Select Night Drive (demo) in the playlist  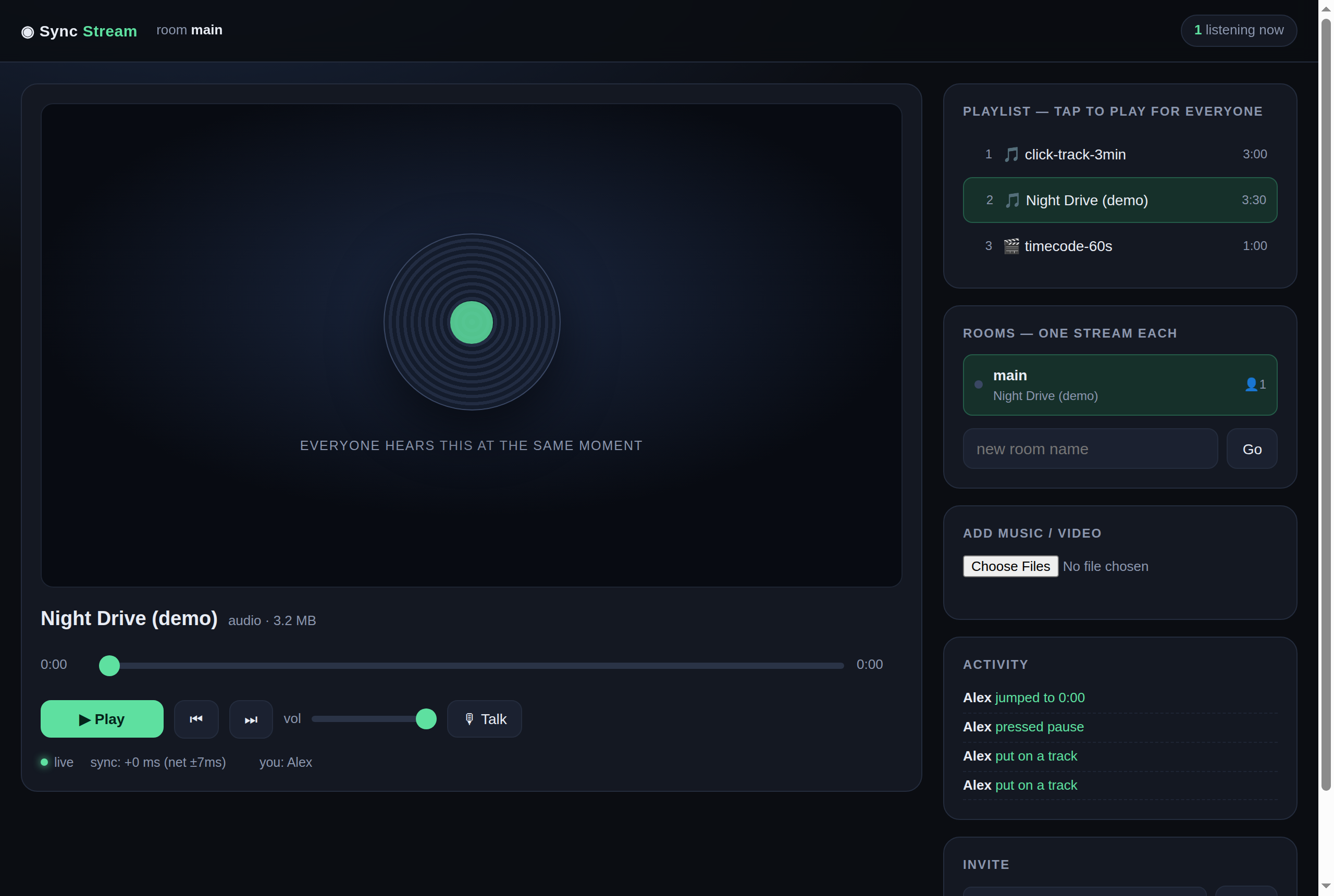tap(1120, 200)
